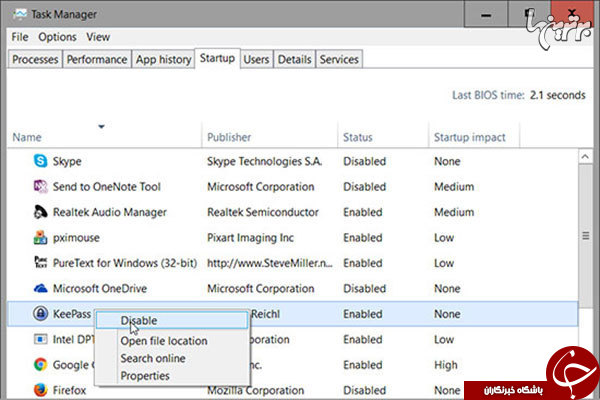The image size is (600, 400).
Task: Select the Microsoft OneDrive row name
Action: 100,288
